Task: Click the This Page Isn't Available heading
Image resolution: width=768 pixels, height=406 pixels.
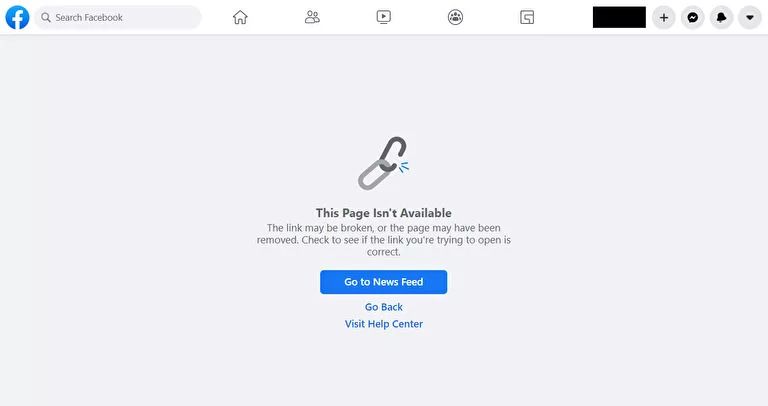Action: (384, 213)
